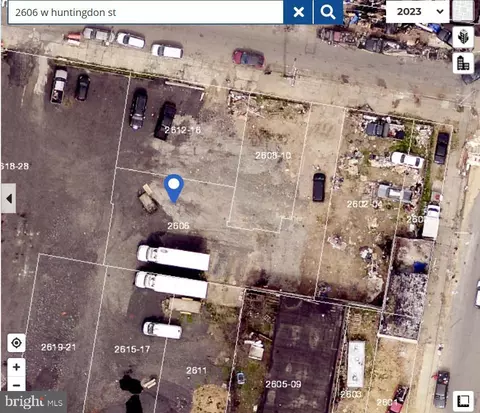Zoom in using the plus button

[x=16, y=367]
